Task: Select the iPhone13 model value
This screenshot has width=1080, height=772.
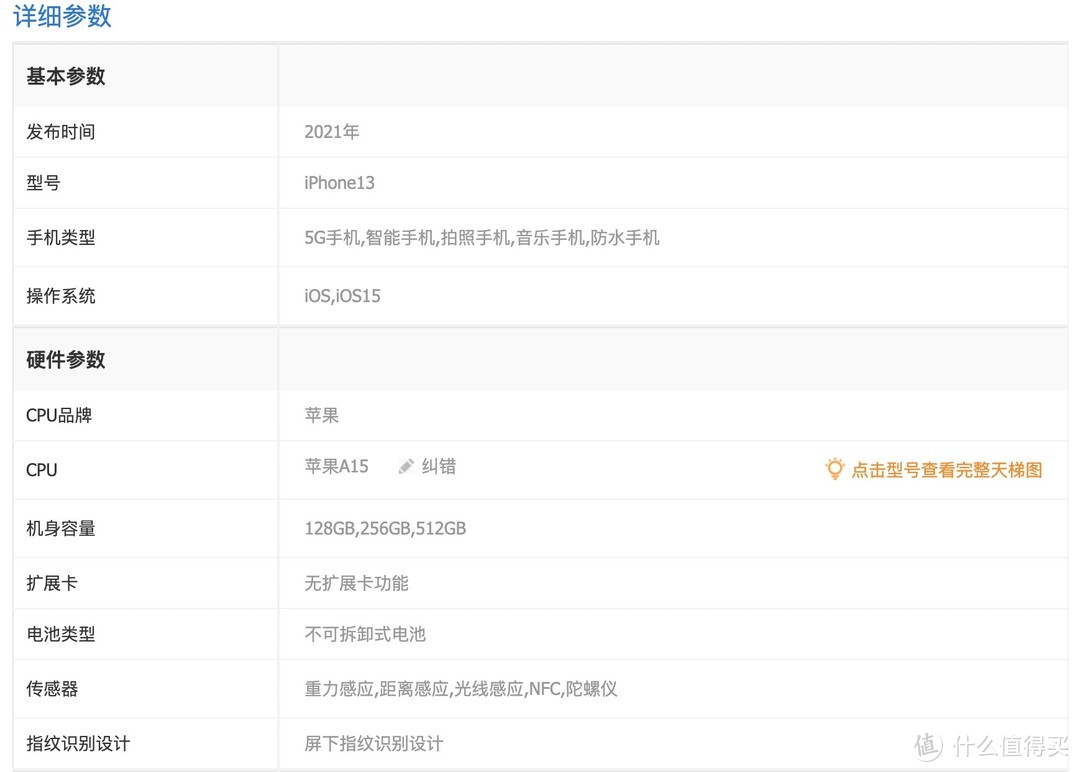Action: pyautogui.click(x=340, y=182)
